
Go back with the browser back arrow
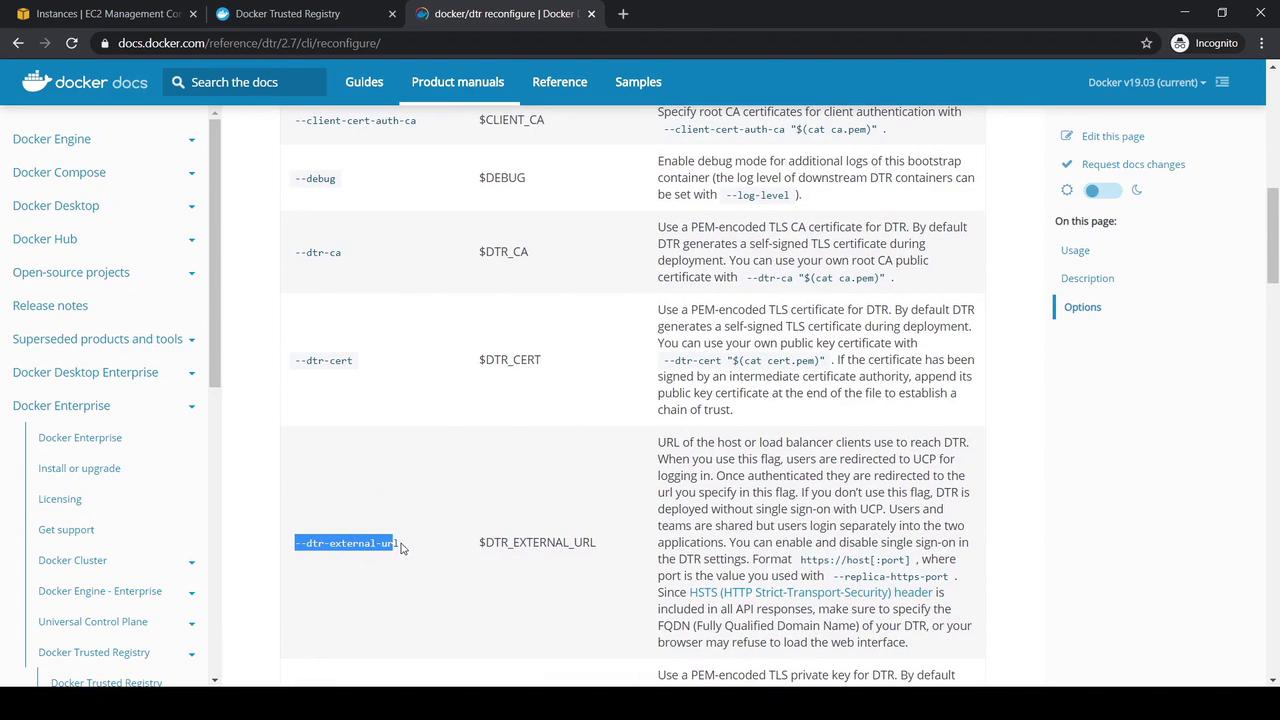point(18,43)
